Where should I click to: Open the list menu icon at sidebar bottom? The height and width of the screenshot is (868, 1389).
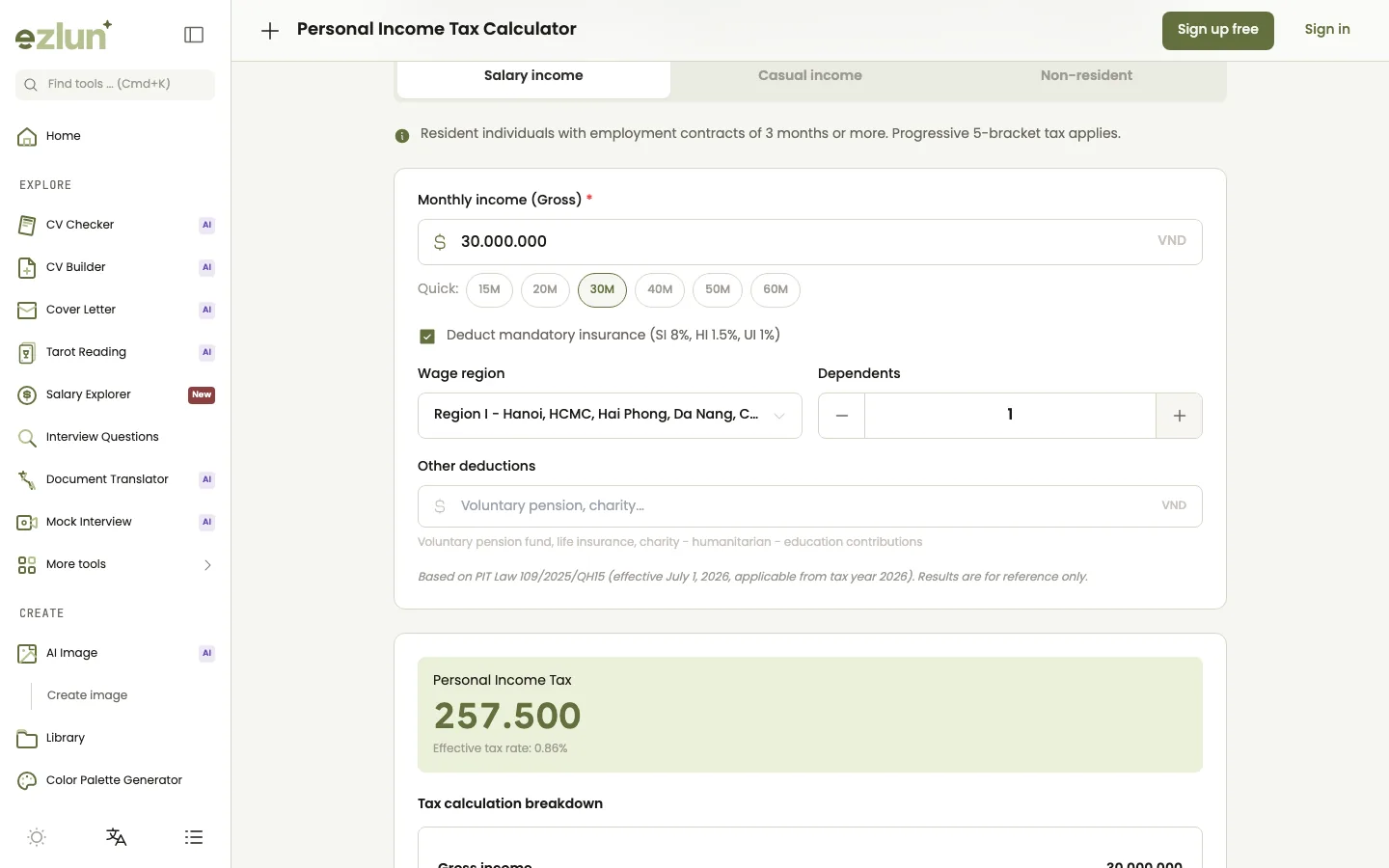(194, 837)
